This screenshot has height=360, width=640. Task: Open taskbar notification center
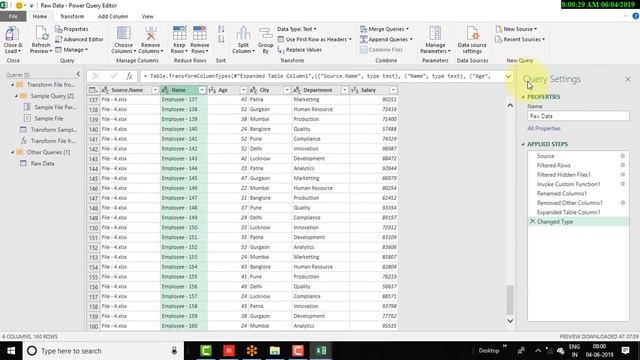pos(625,351)
